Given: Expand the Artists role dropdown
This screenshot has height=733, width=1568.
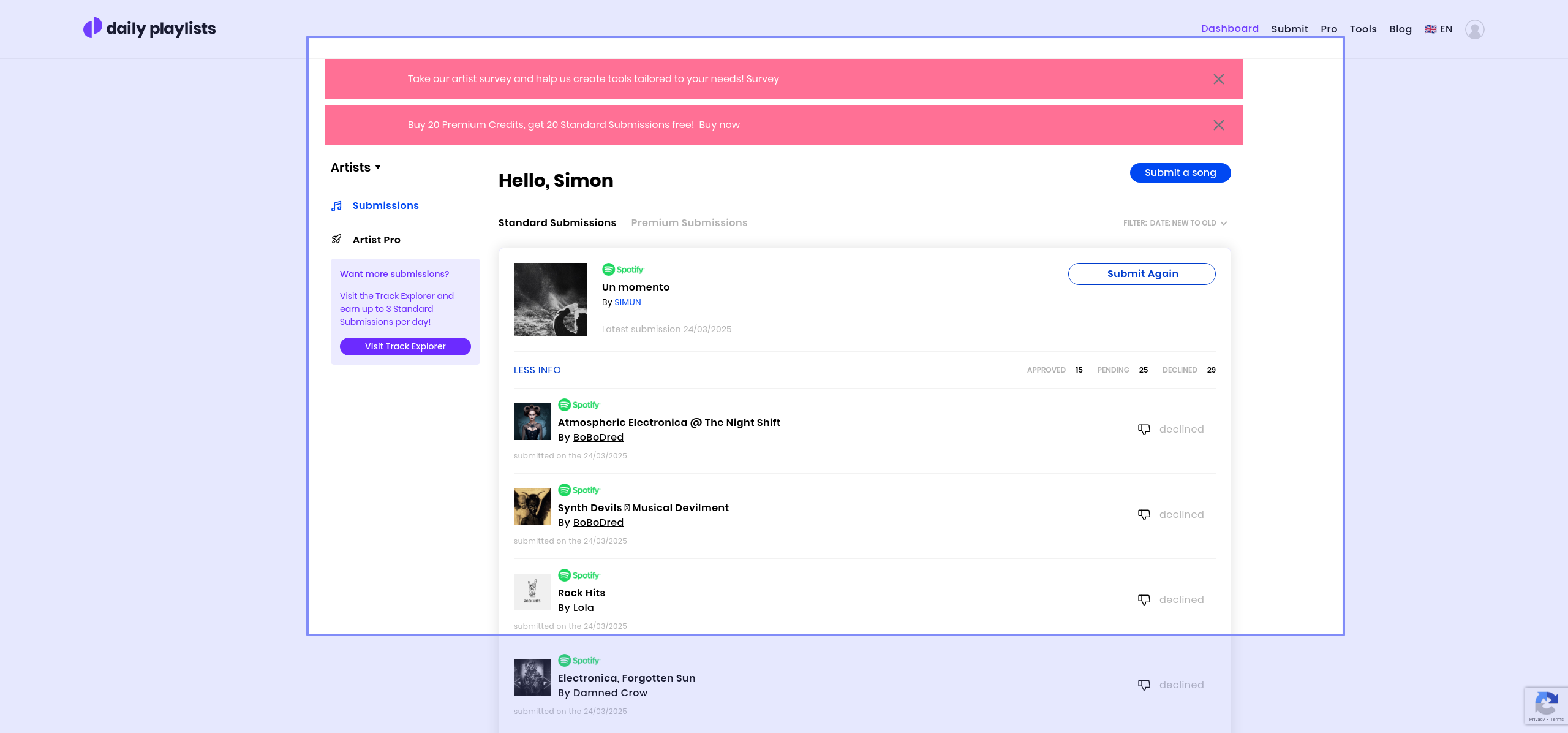Looking at the screenshot, I should pos(356,167).
